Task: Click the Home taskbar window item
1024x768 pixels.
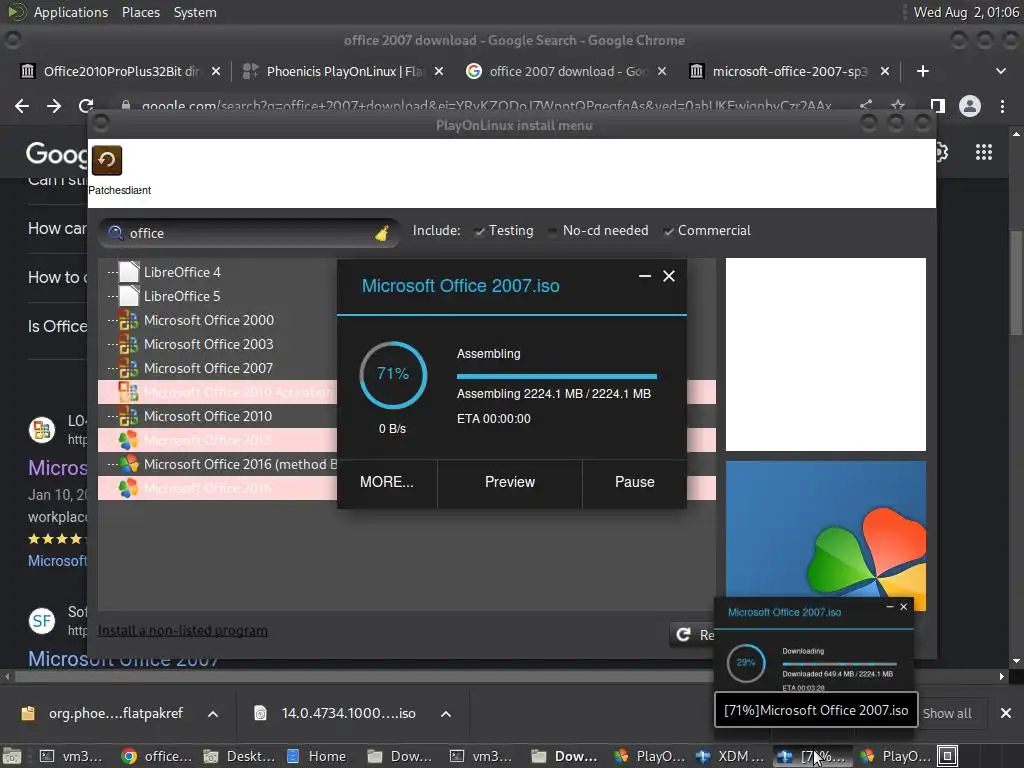Action: [317, 756]
